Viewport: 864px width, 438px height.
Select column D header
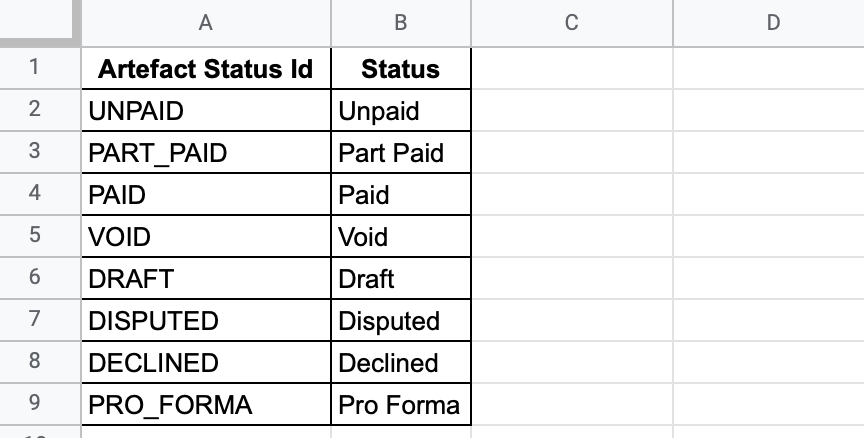pyautogui.click(x=769, y=23)
